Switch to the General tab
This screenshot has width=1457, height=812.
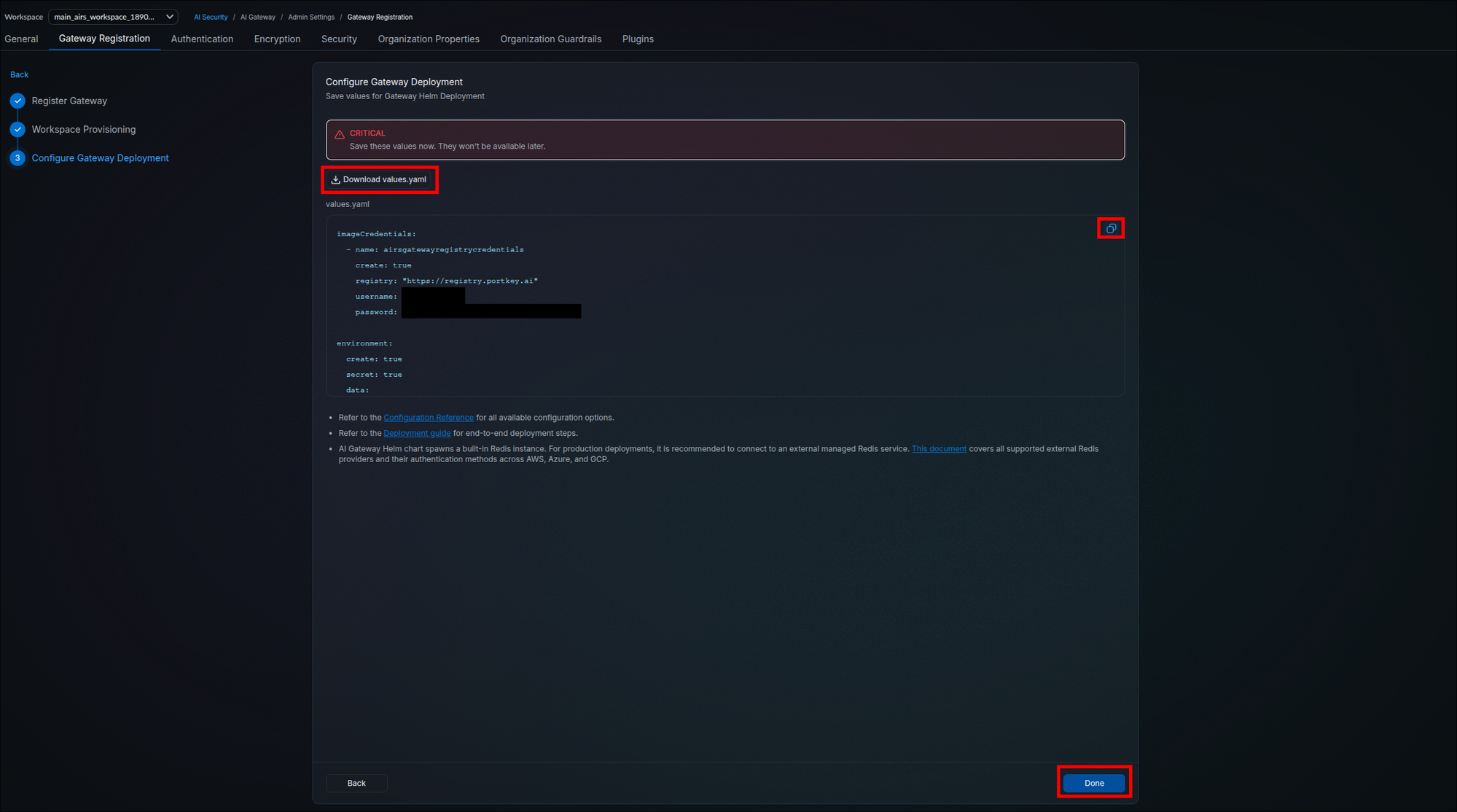(21, 39)
